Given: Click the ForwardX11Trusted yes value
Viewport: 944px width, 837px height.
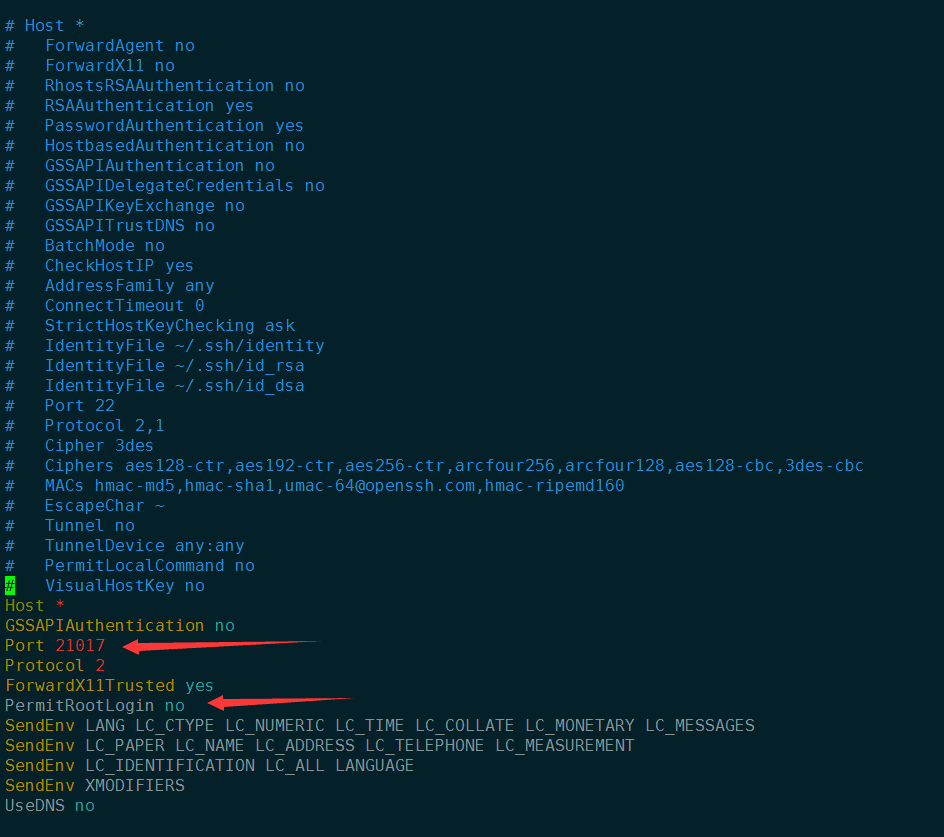Looking at the screenshot, I should pos(199,686).
